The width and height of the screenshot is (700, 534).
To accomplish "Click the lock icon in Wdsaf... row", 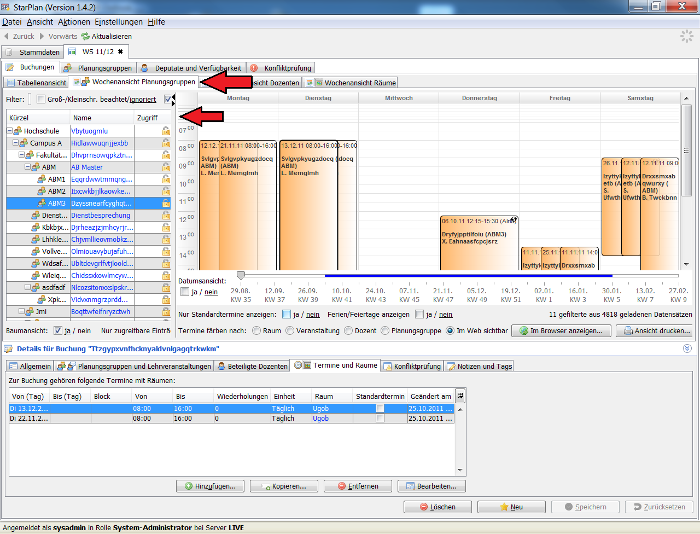I will click(166, 263).
